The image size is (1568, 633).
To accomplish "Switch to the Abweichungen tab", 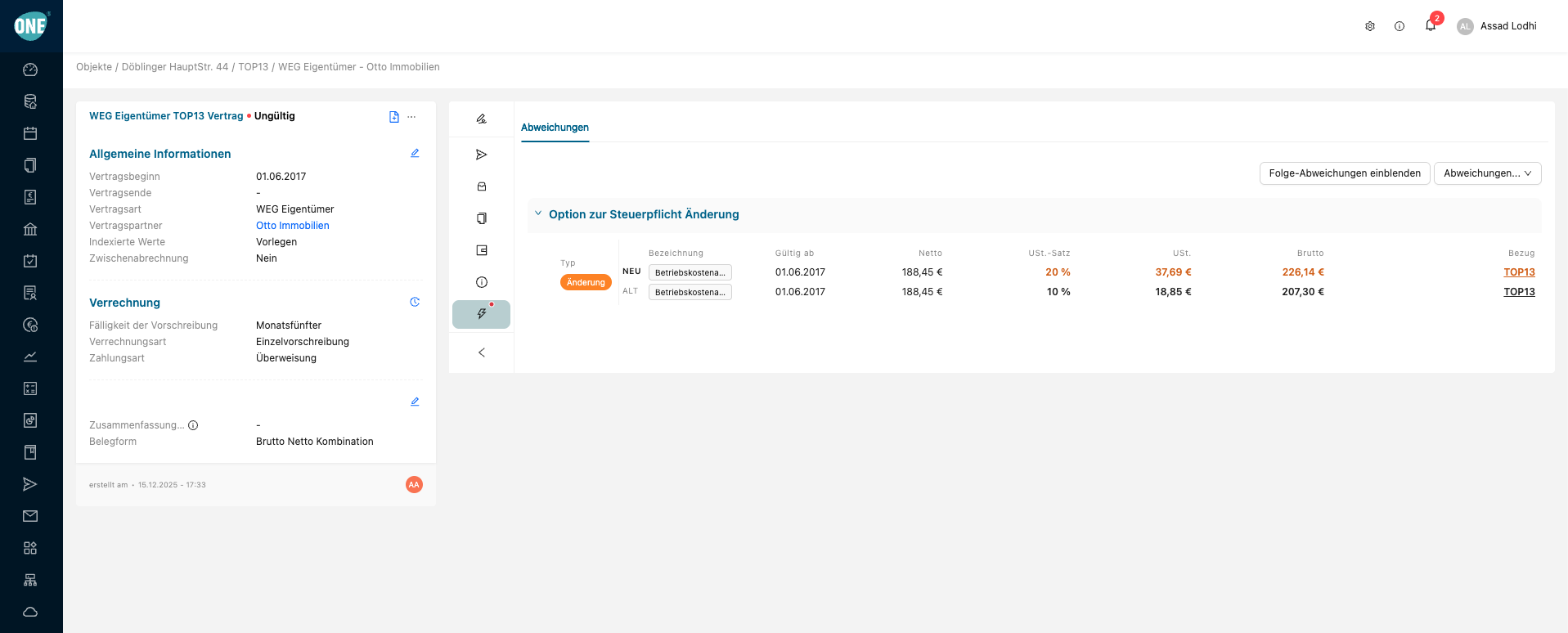I will [555, 128].
